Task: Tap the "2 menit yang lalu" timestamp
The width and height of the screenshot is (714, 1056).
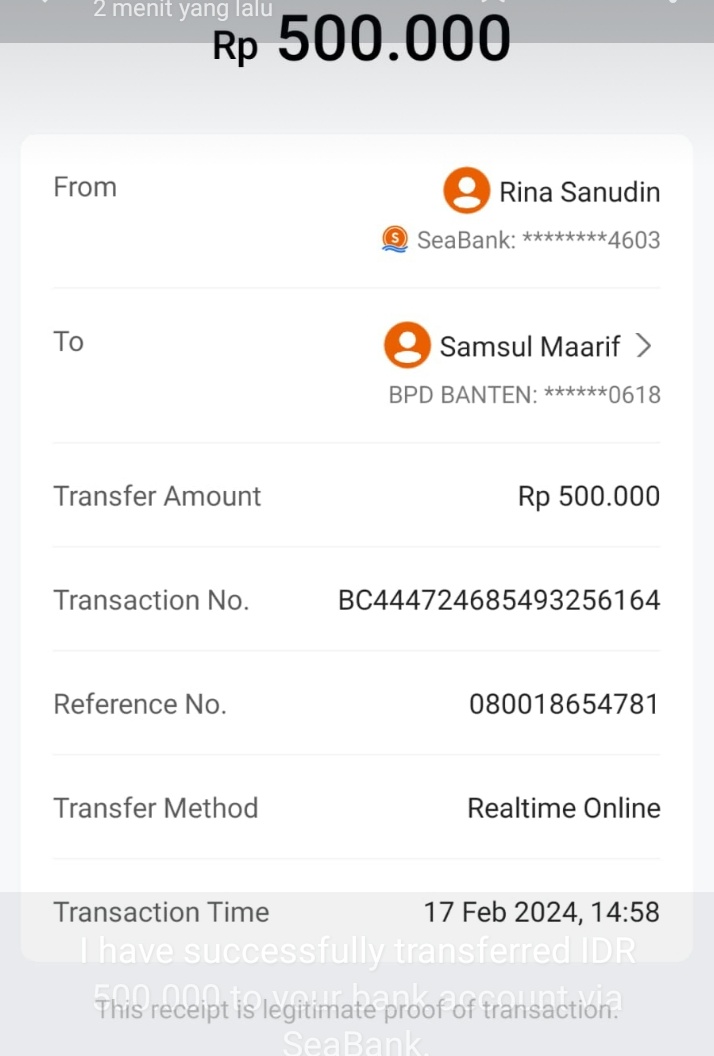Action: (182, 11)
